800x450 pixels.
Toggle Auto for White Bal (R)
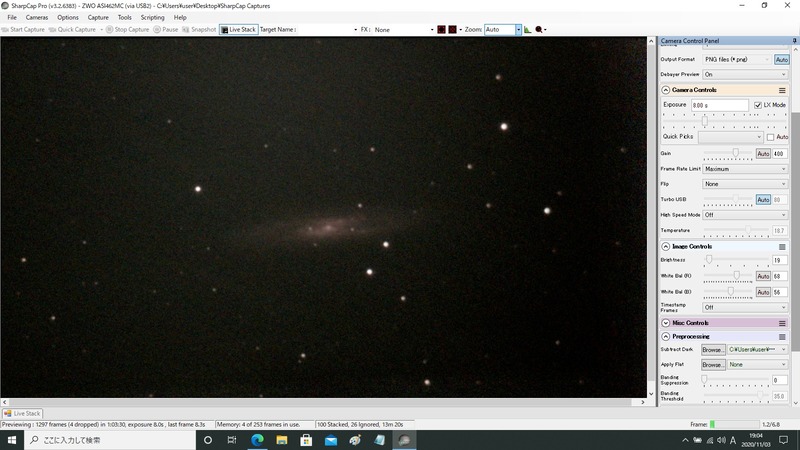(763, 276)
